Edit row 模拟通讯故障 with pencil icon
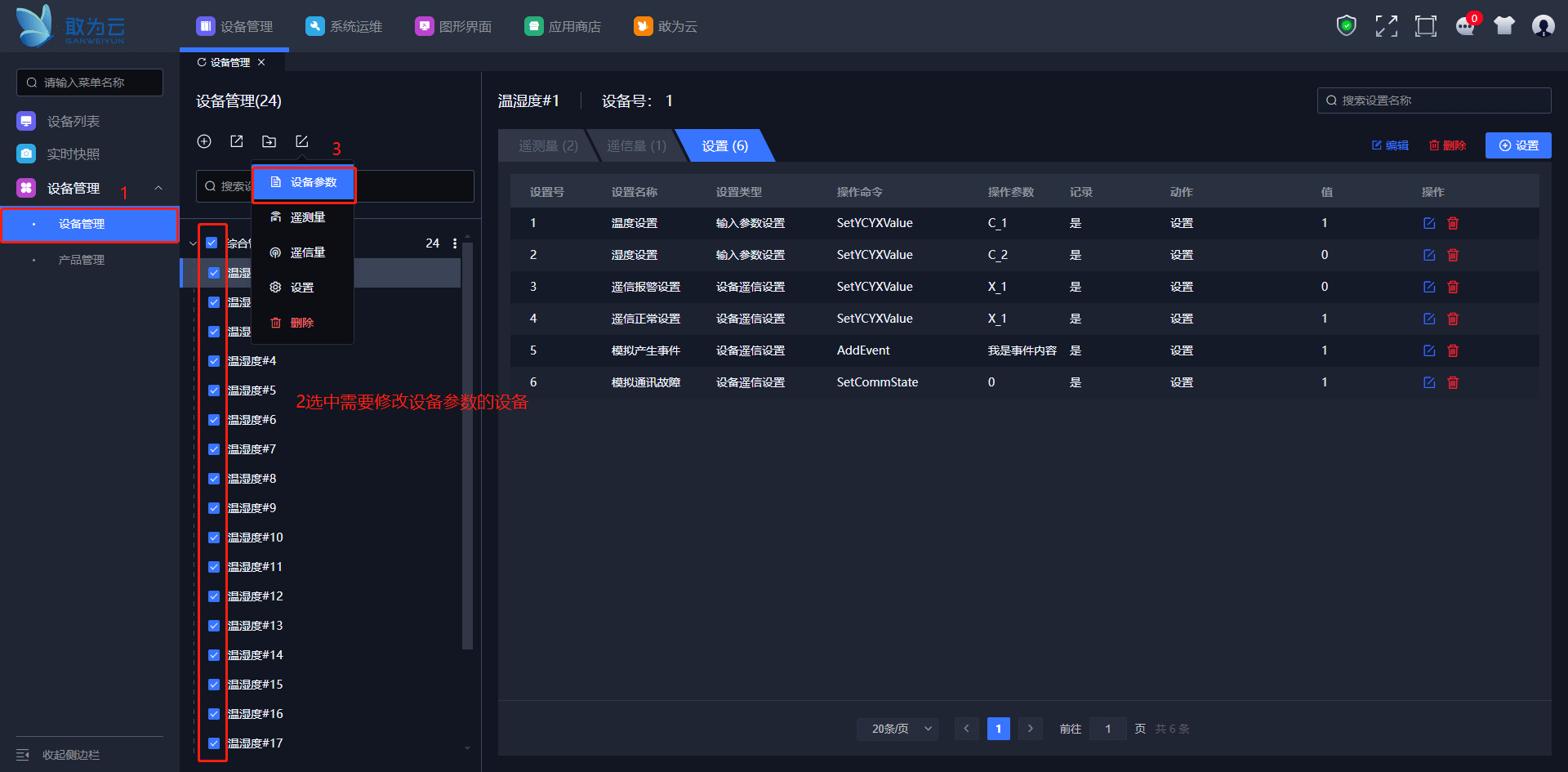 click(x=1429, y=382)
